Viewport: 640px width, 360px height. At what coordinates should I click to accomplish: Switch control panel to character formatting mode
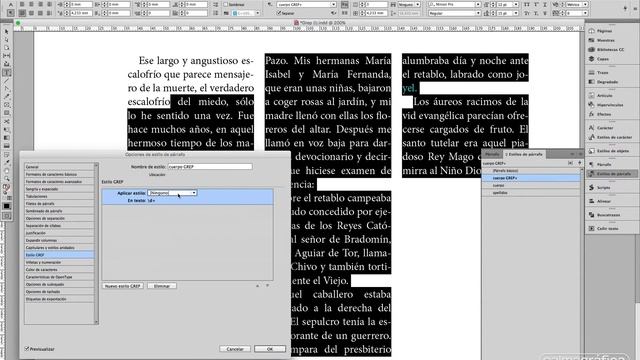click(11, 4)
